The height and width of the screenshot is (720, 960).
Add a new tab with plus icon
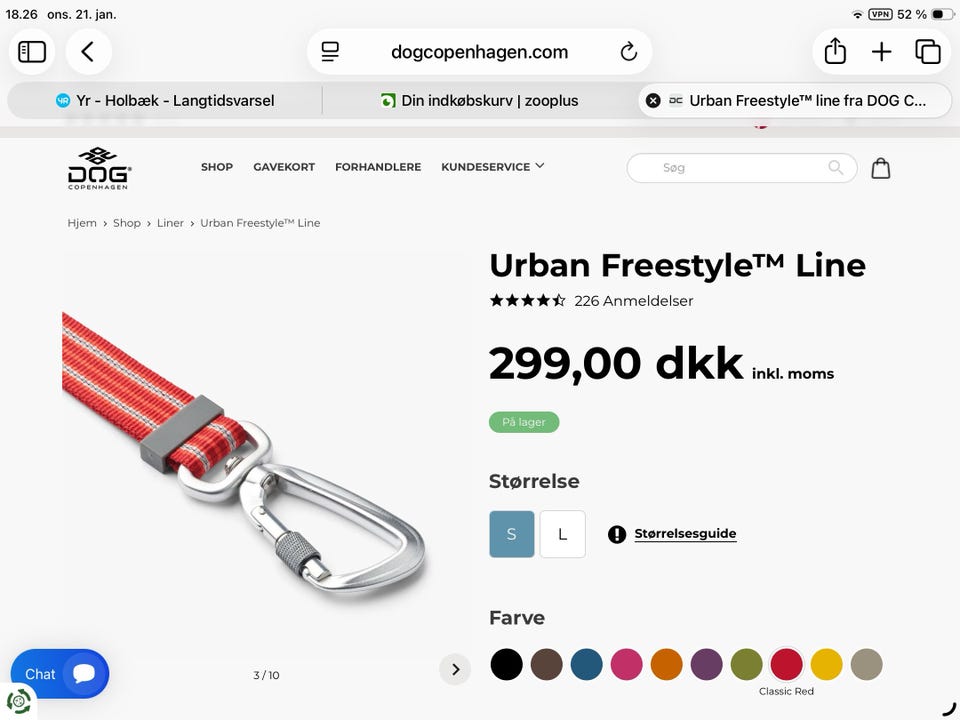[881, 52]
